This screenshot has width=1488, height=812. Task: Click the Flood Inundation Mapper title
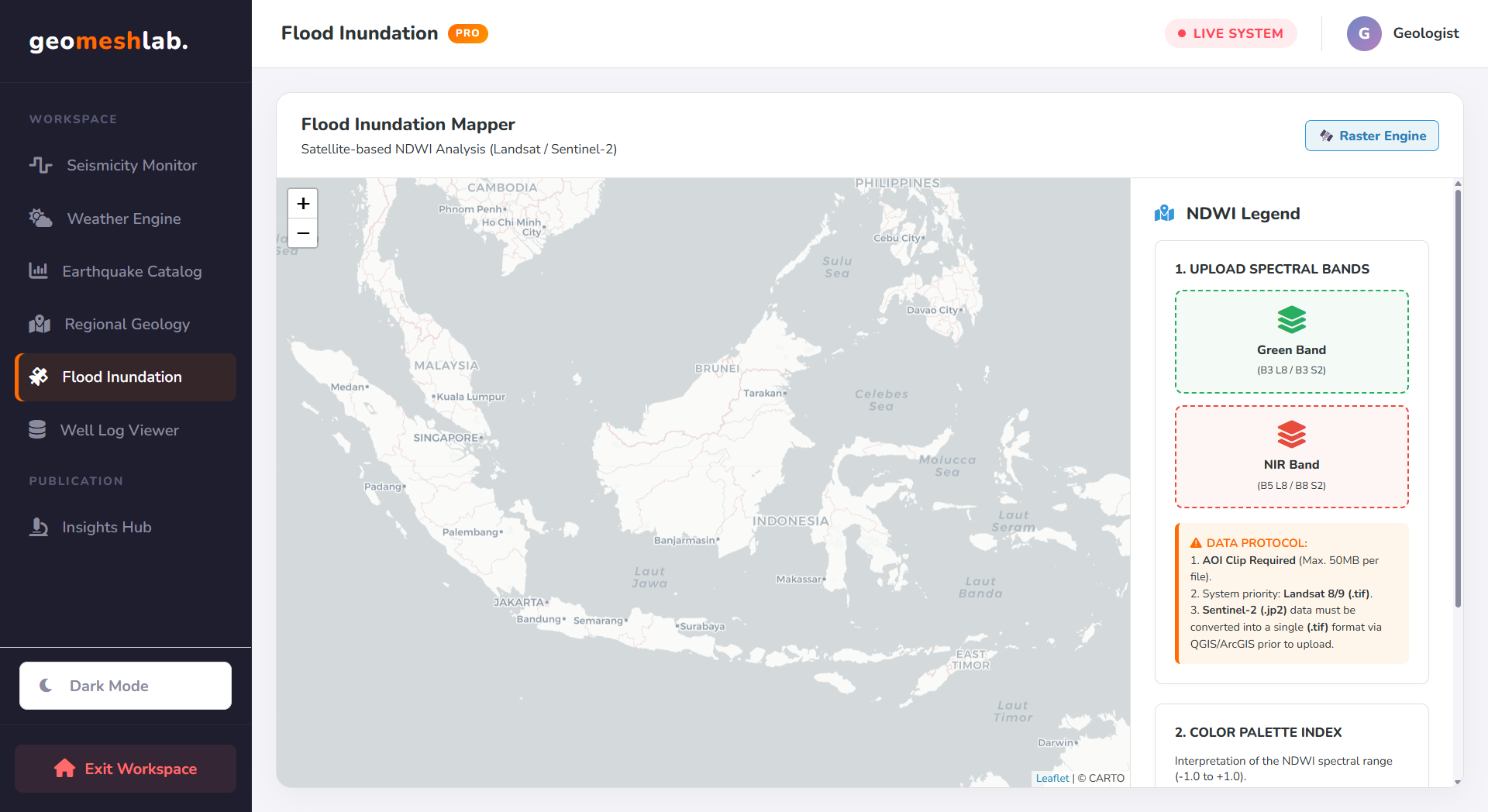(408, 124)
